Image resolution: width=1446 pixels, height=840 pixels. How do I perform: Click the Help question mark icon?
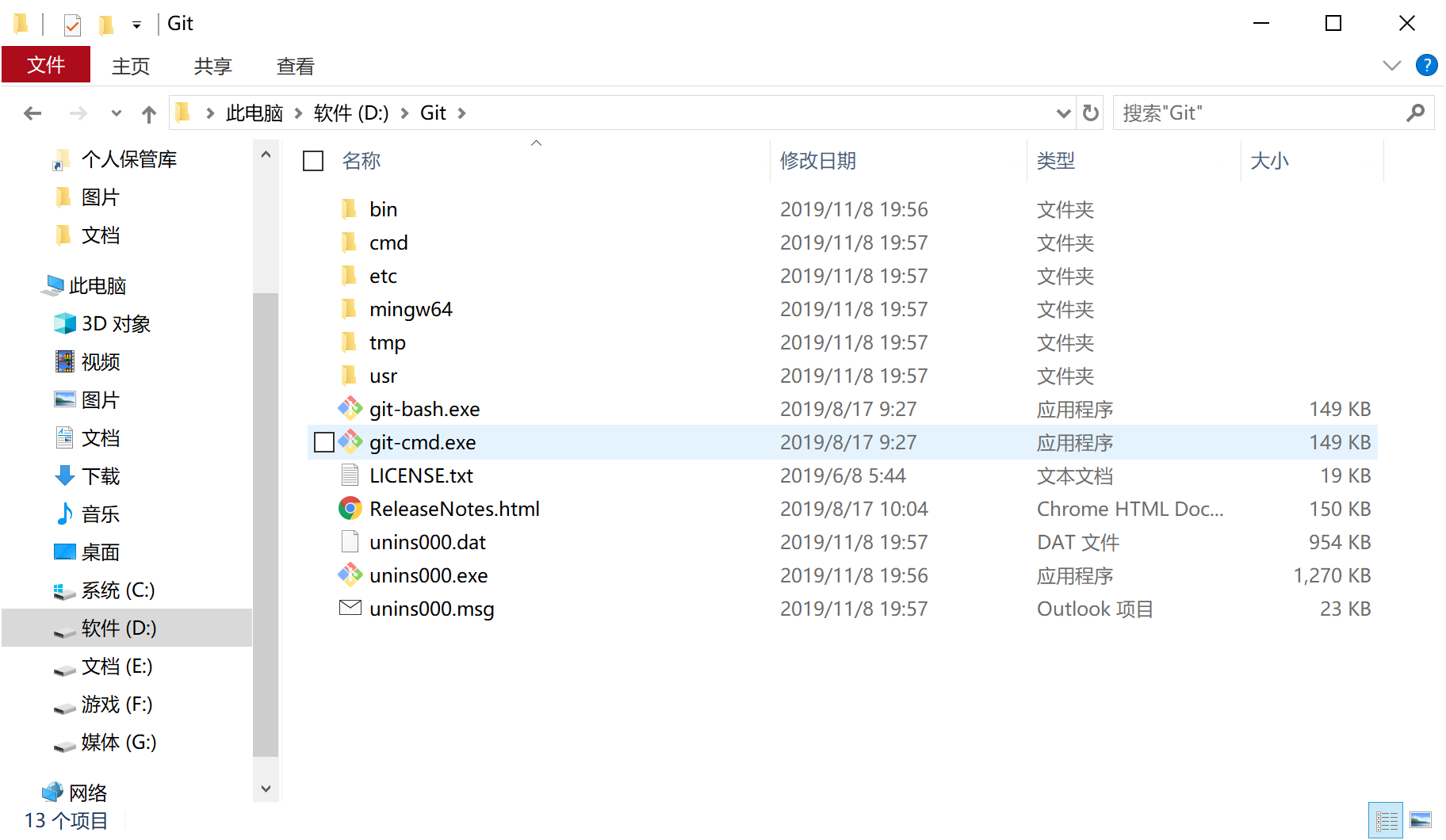coord(1426,65)
